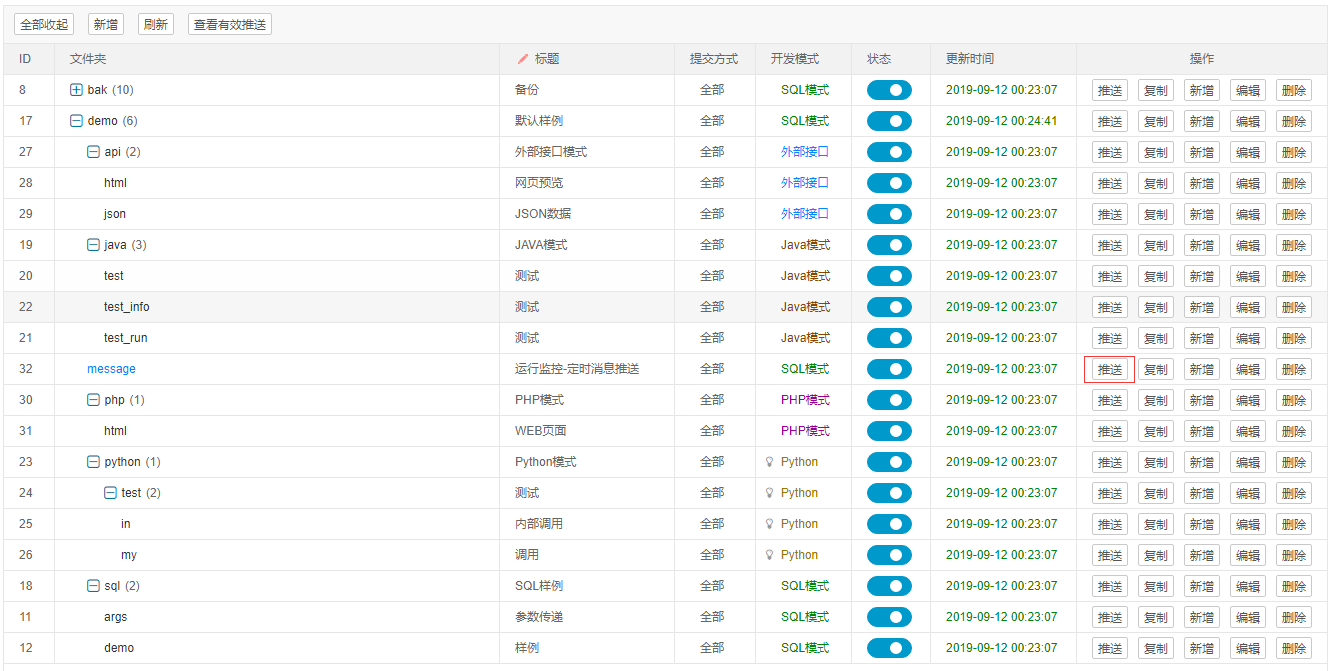Collapse the sql folder
The width and height of the screenshot is (1329, 671).
pos(93,586)
